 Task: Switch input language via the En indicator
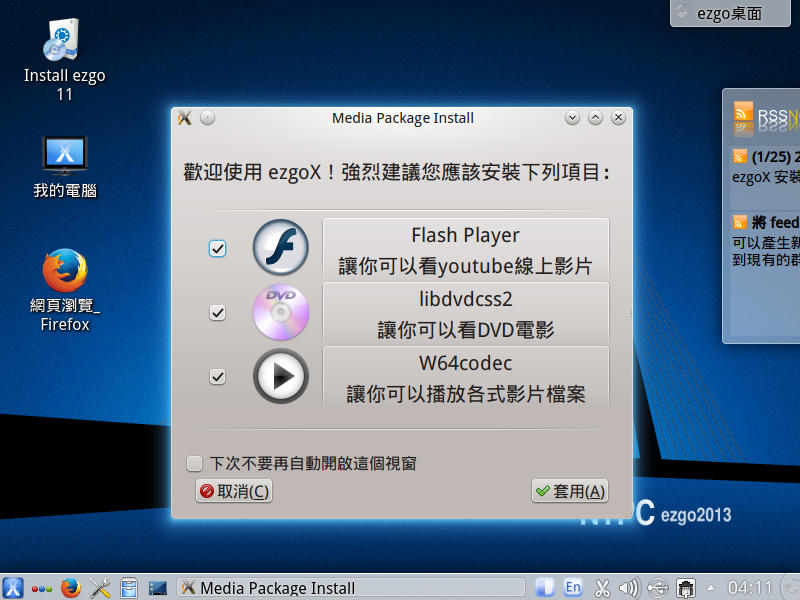[573, 588]
